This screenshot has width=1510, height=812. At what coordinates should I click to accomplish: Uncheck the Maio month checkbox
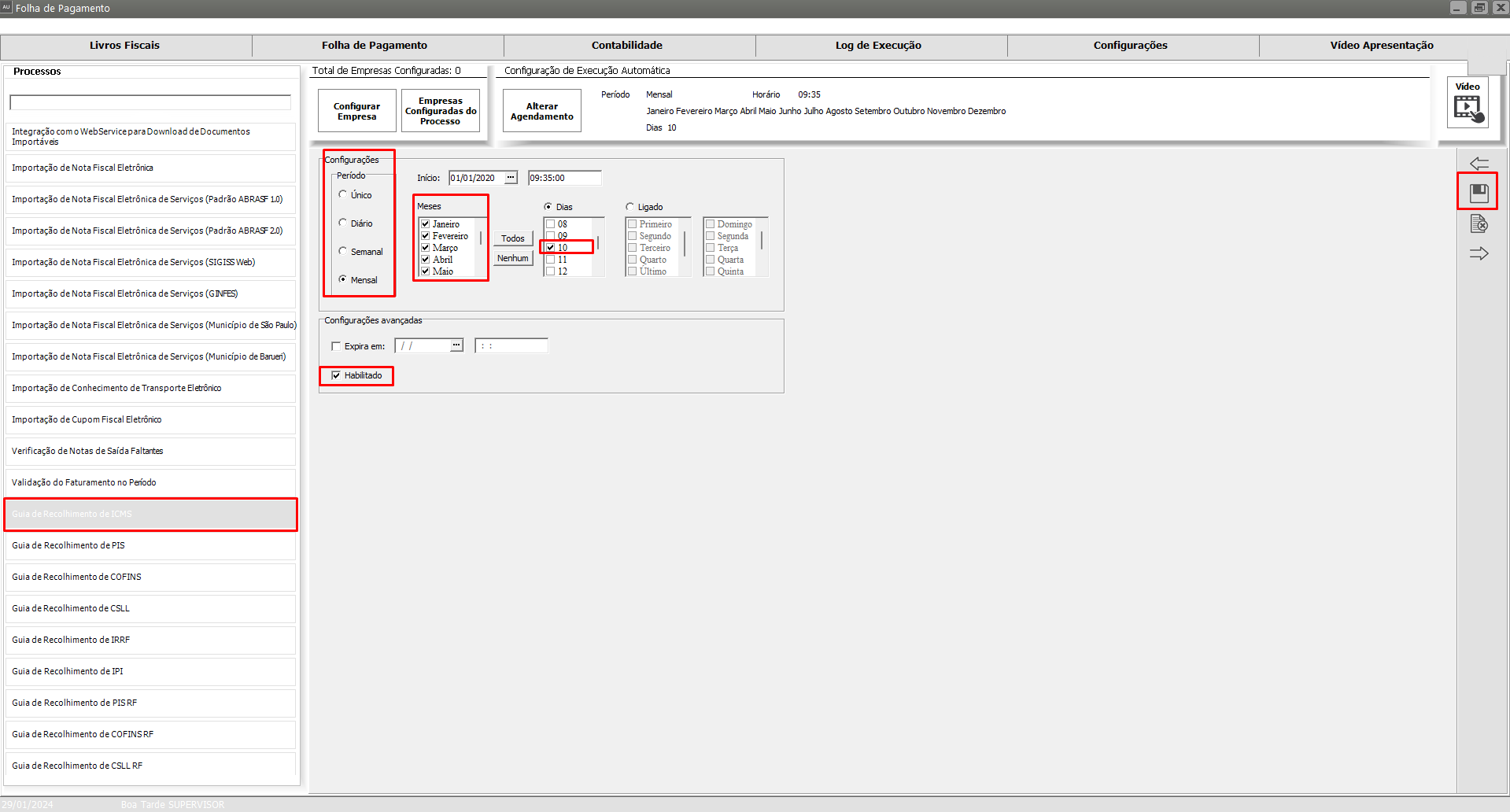[x=425, y=271]
